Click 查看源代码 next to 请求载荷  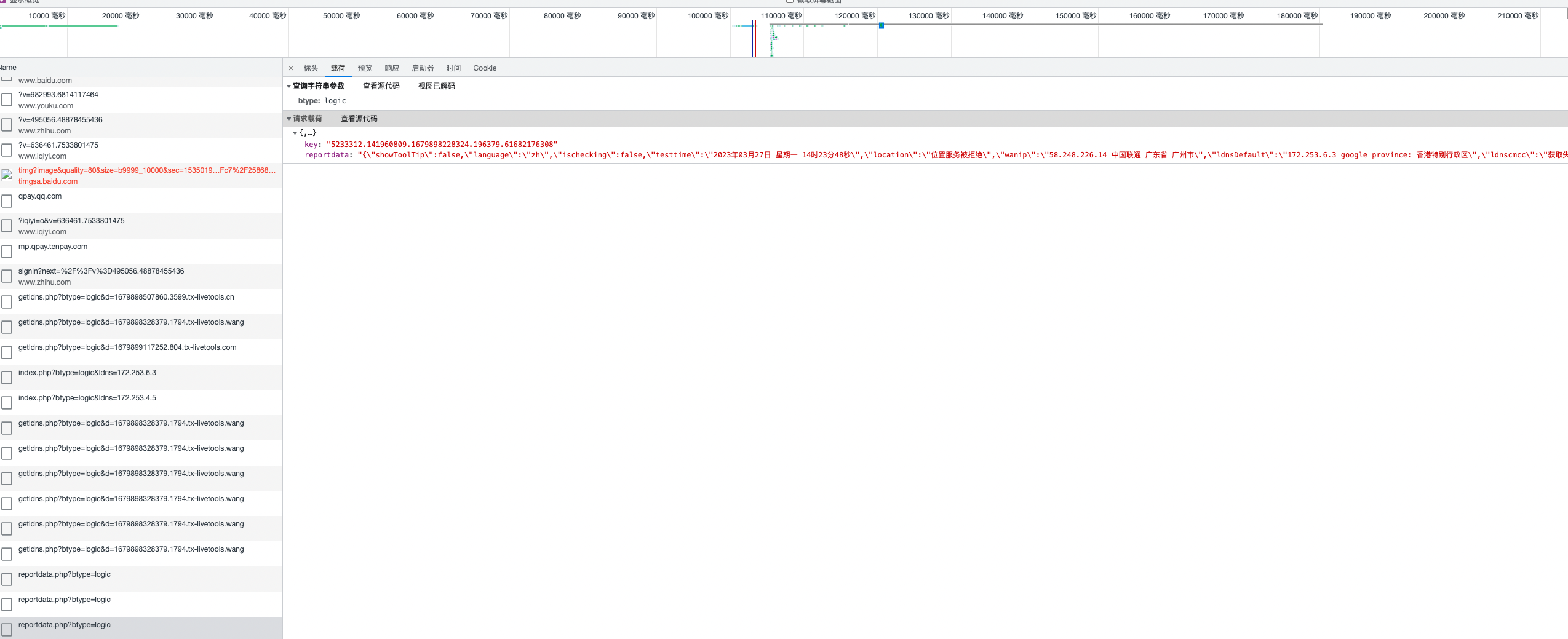pyautogui.click(x=359, y=119)
